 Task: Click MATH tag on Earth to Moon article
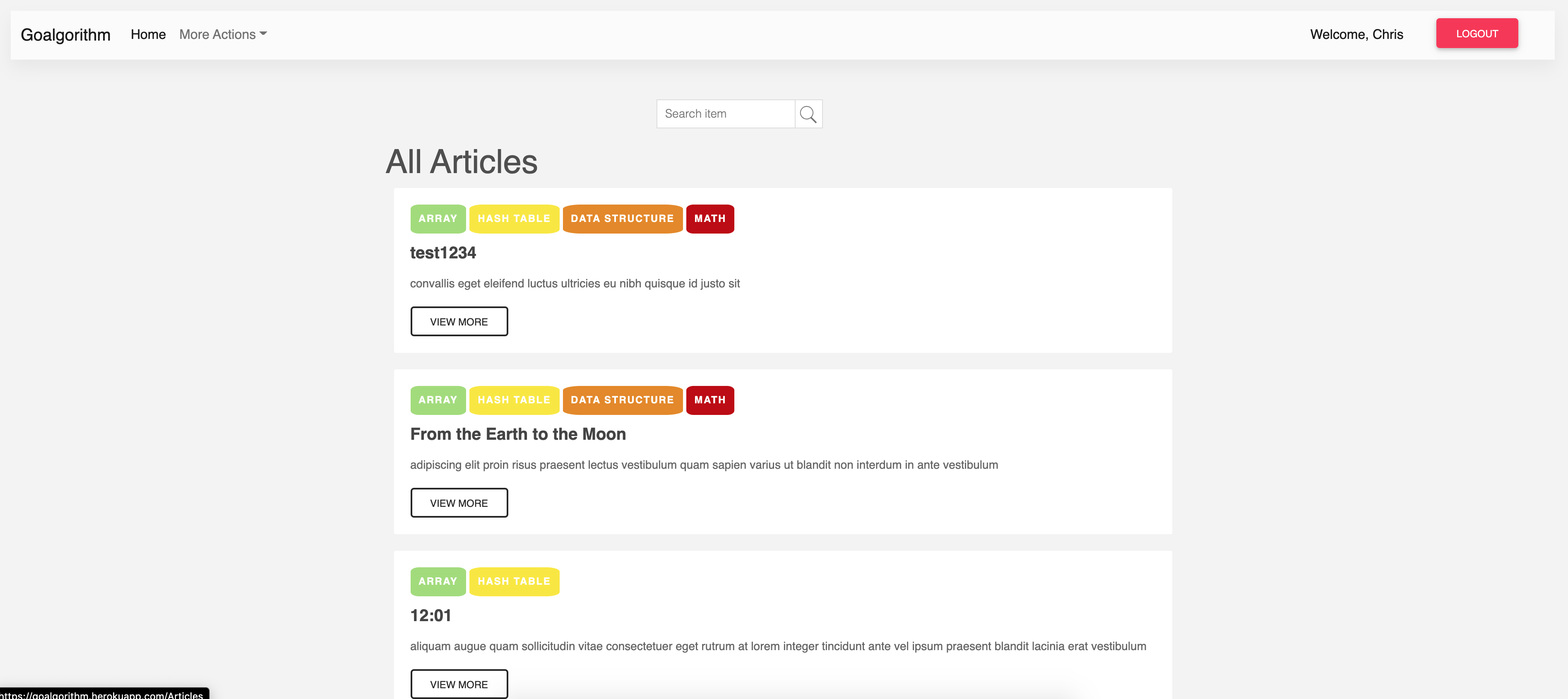click(709, 400)
